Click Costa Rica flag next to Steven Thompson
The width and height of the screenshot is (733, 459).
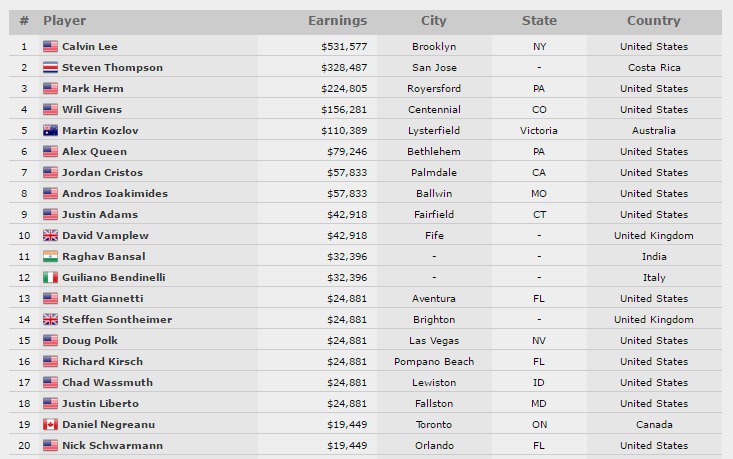point(50,67)
